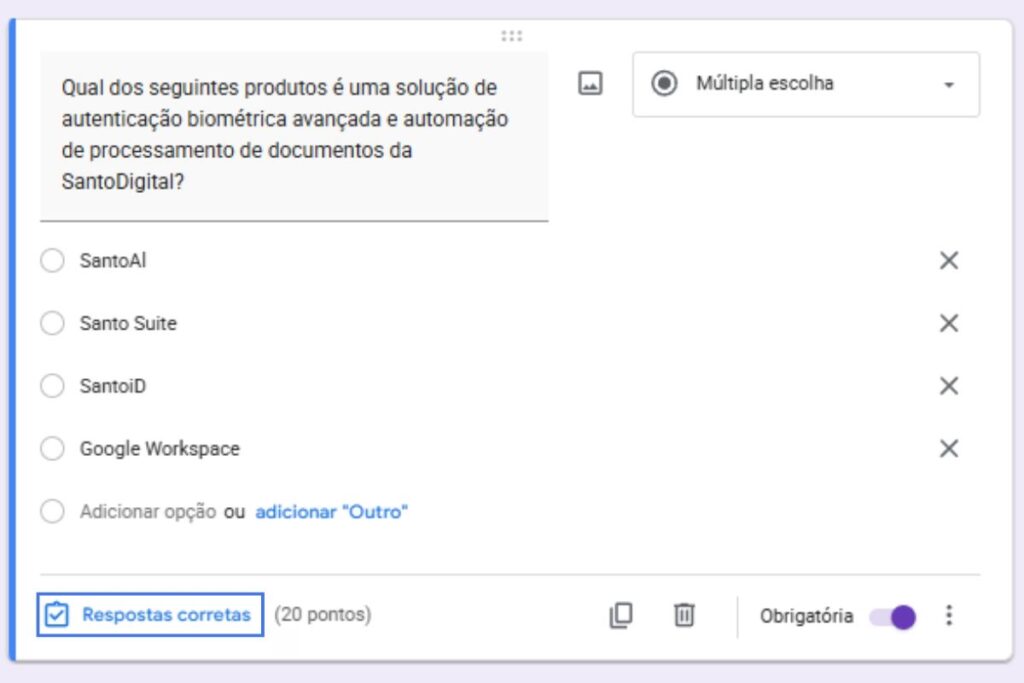Remove the Google Workspace option

tap(948, 449)
